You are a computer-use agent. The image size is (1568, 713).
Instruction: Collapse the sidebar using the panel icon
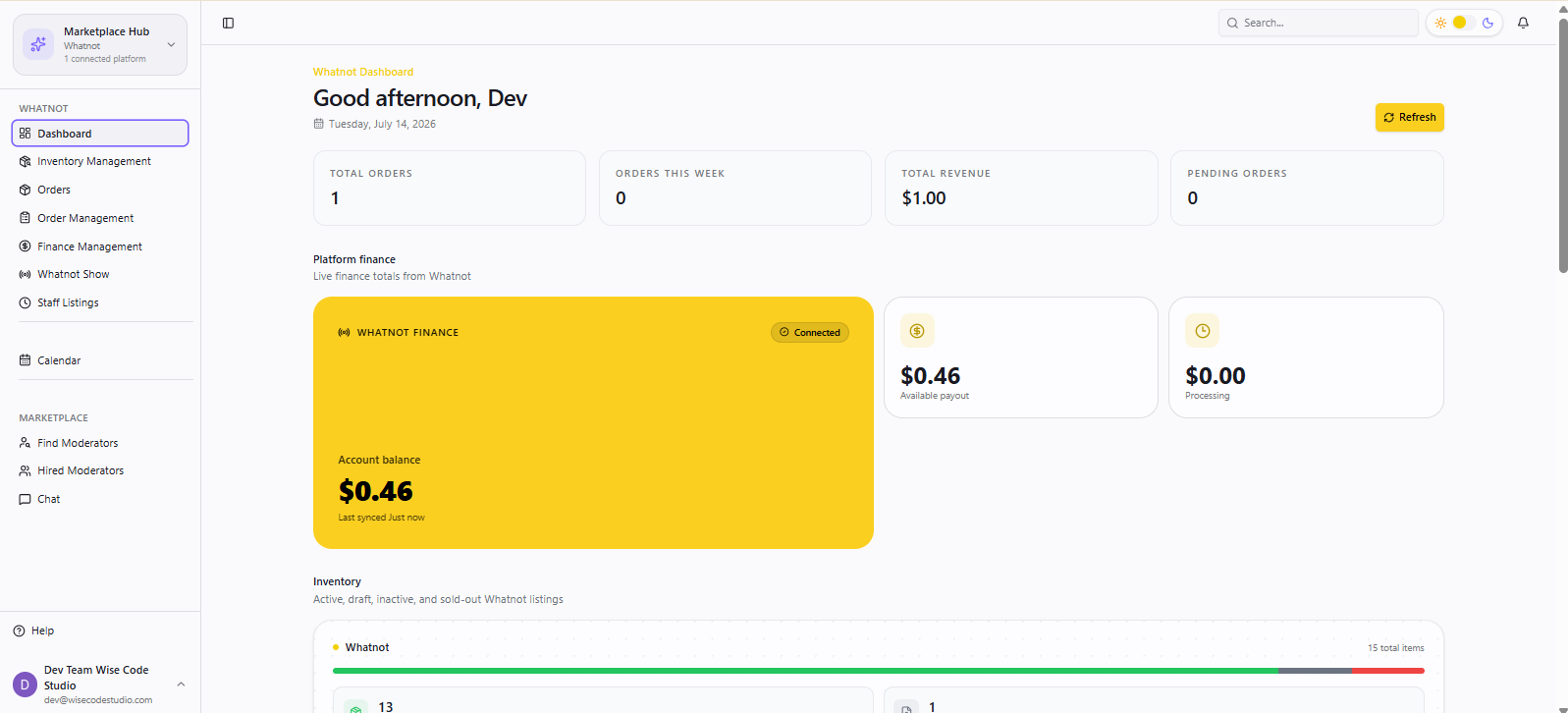click(x=228, y=23)
